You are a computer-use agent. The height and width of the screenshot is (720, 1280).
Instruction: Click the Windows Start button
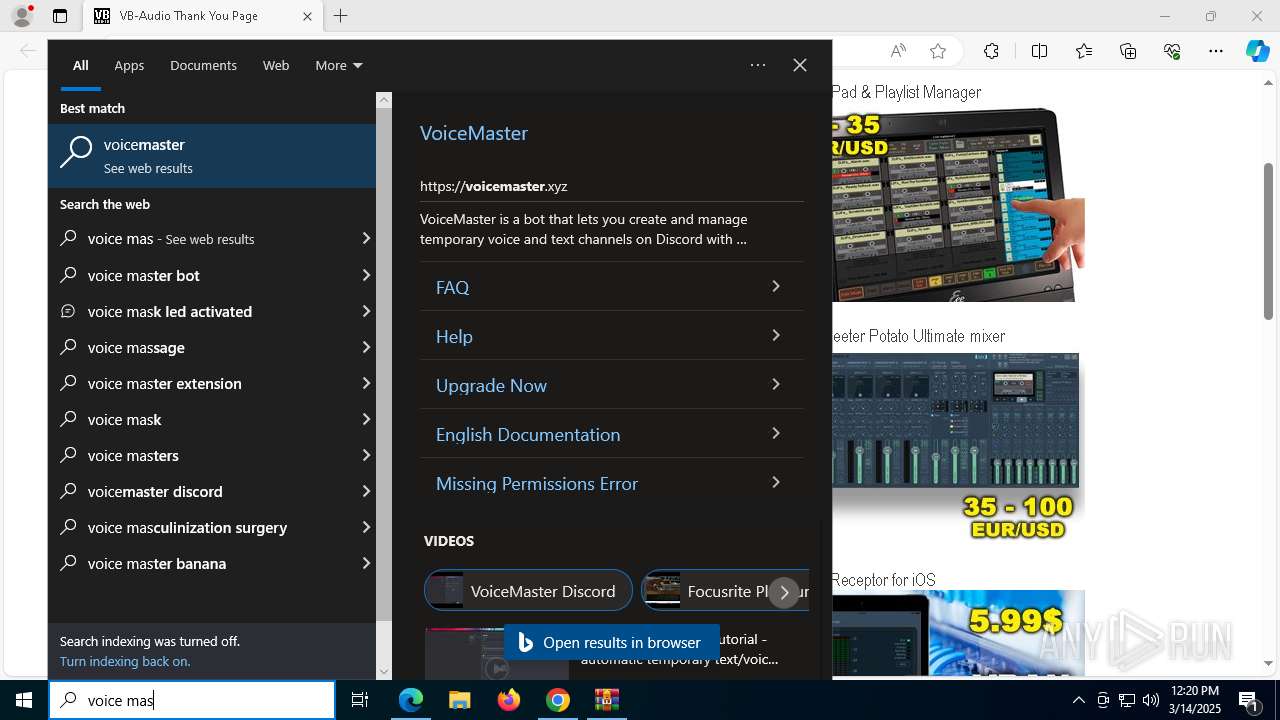[24, 700]
